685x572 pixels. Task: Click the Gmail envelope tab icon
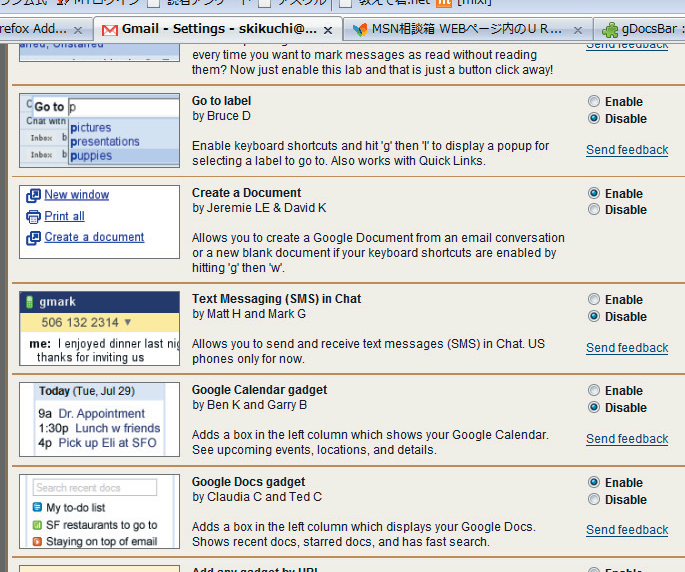pyautogui.click(x=110, y=30)
